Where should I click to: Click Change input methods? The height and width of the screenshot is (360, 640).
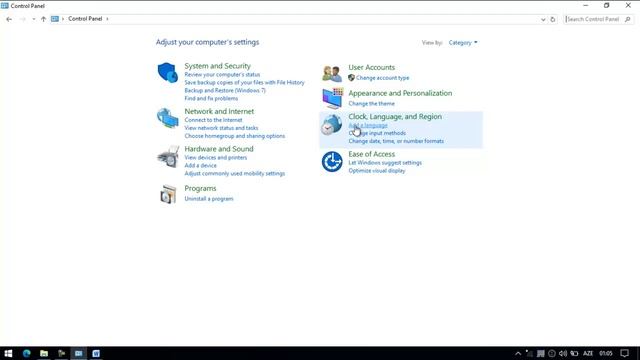tap(377, 133)
